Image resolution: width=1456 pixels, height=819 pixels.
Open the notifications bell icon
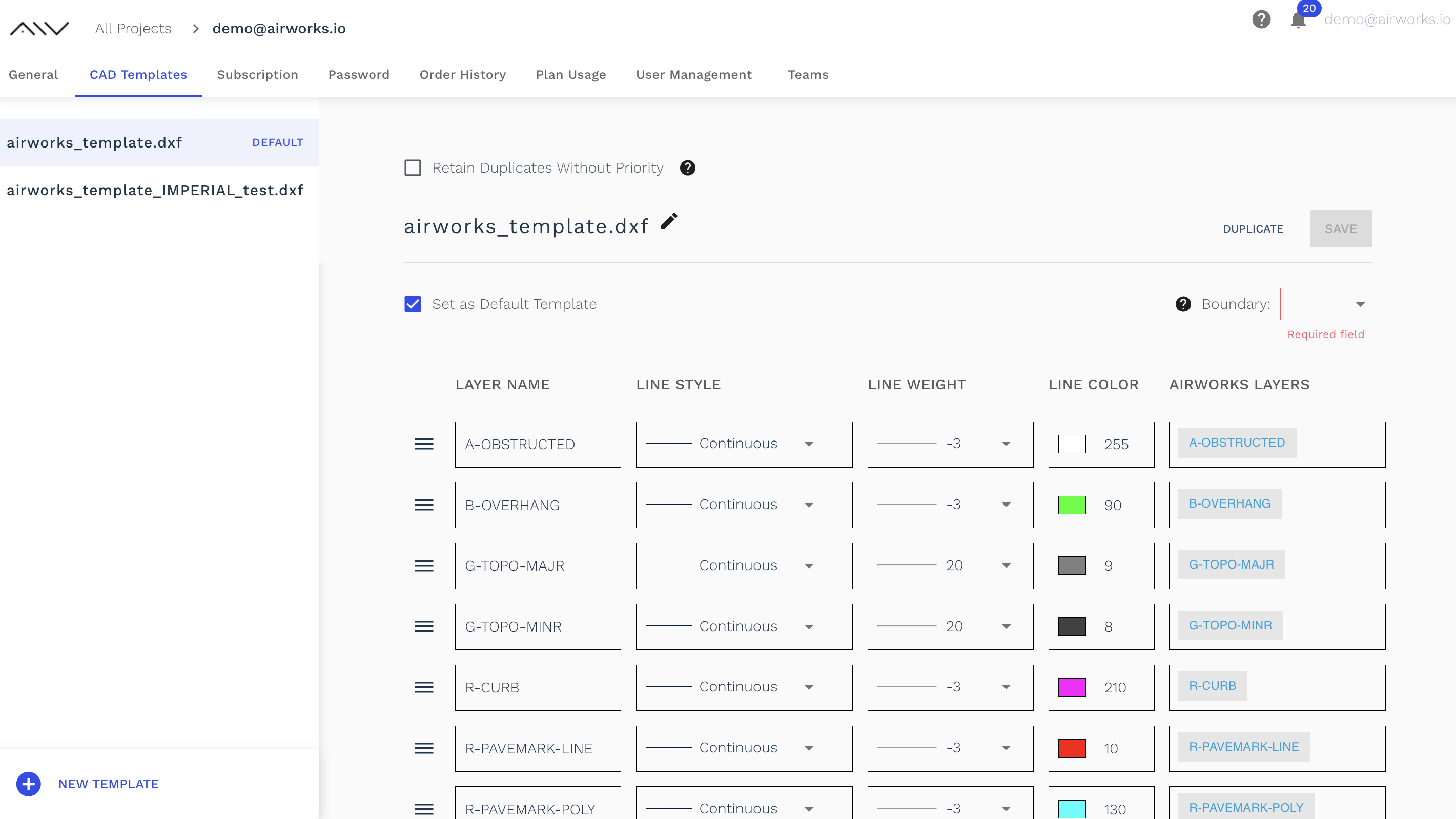(x=1298, y=20)
